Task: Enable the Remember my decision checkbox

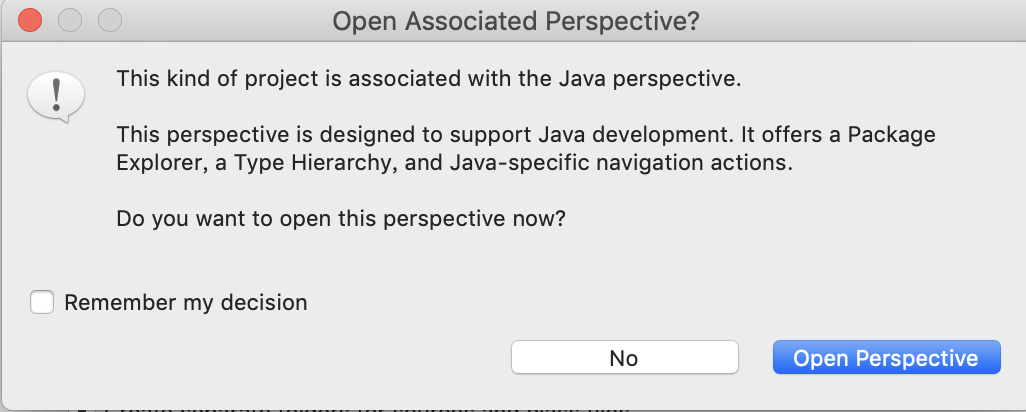Action: [x=42, y=302]
